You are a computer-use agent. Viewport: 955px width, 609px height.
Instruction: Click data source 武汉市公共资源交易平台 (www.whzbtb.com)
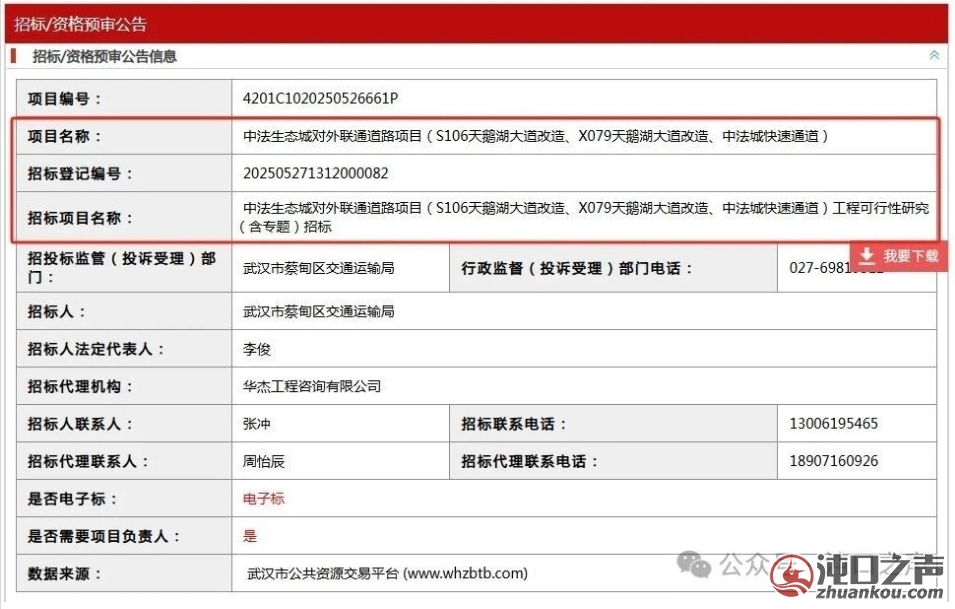click(387, 574)
